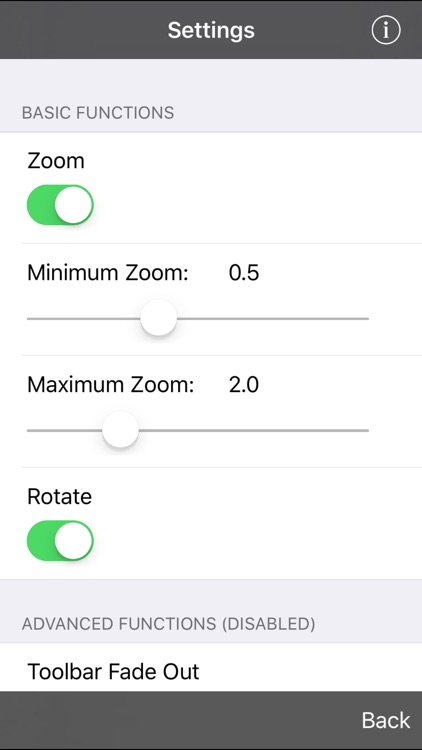Click the Zoom label text
The width and height of the screenshot is (422, 750).
[x=56, y=161]
